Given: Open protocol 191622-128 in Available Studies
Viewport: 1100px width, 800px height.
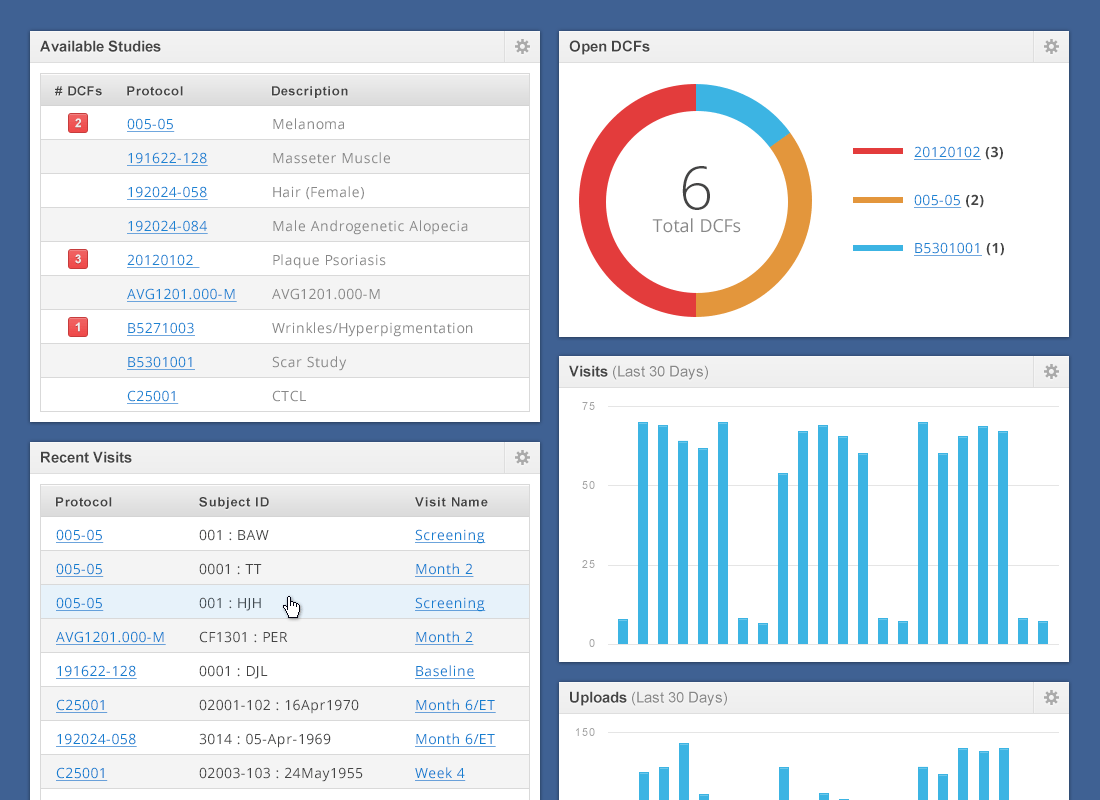Looking at the screenshot, I should coord(167,158).
